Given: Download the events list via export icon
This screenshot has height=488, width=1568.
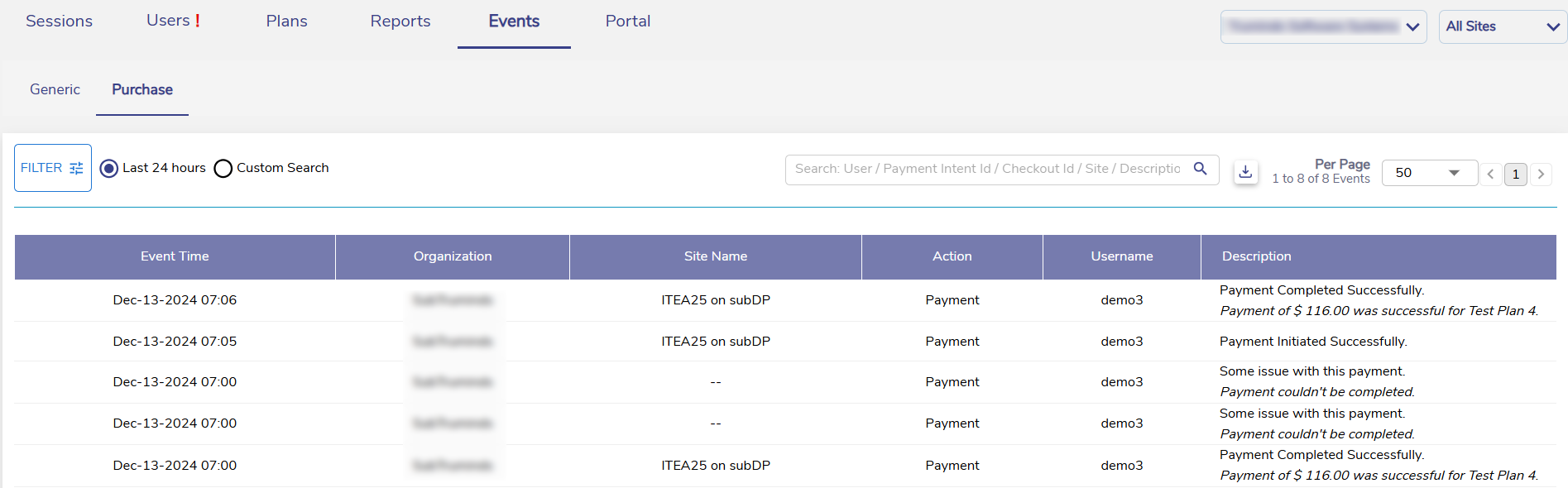Looking at the screenshot, I should point(1245,173).
